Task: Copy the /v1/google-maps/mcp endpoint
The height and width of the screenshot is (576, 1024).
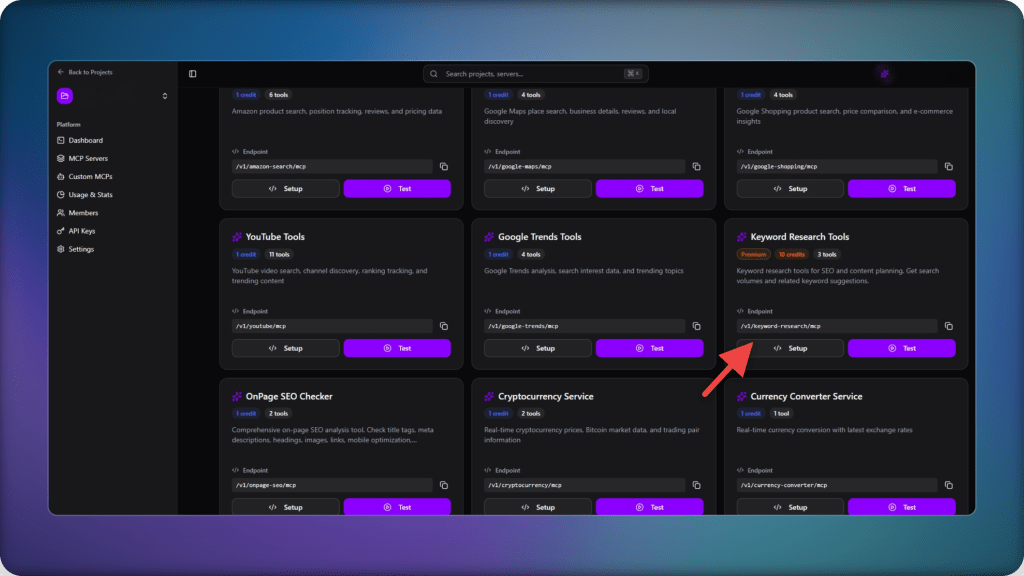Action: click(696, 167)
